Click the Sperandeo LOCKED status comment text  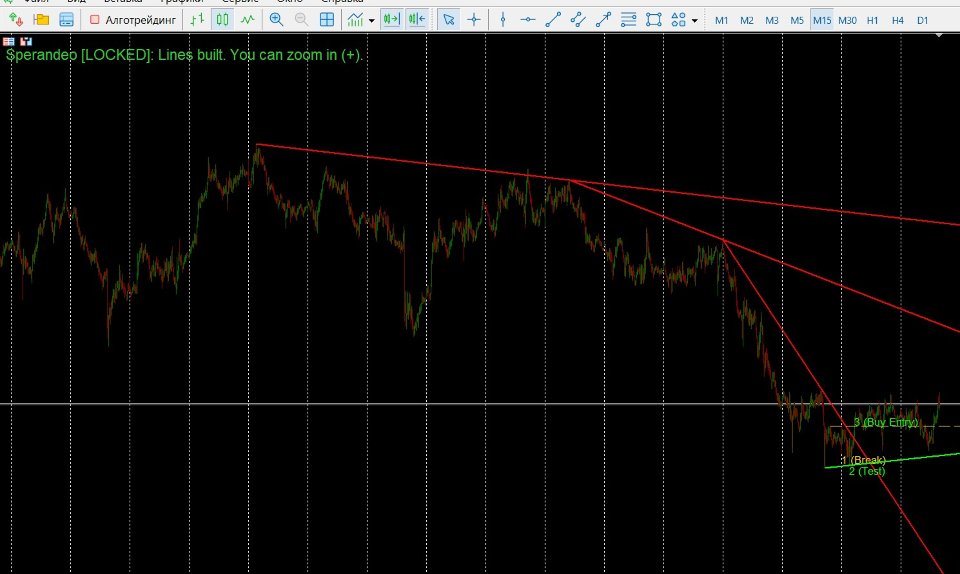(x=184, y=55)
